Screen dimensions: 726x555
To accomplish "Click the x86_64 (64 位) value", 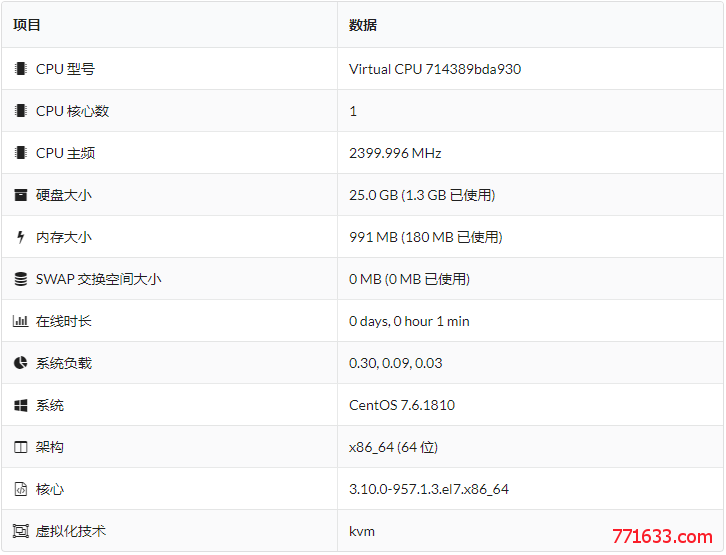I will click(x=393, y=447).
